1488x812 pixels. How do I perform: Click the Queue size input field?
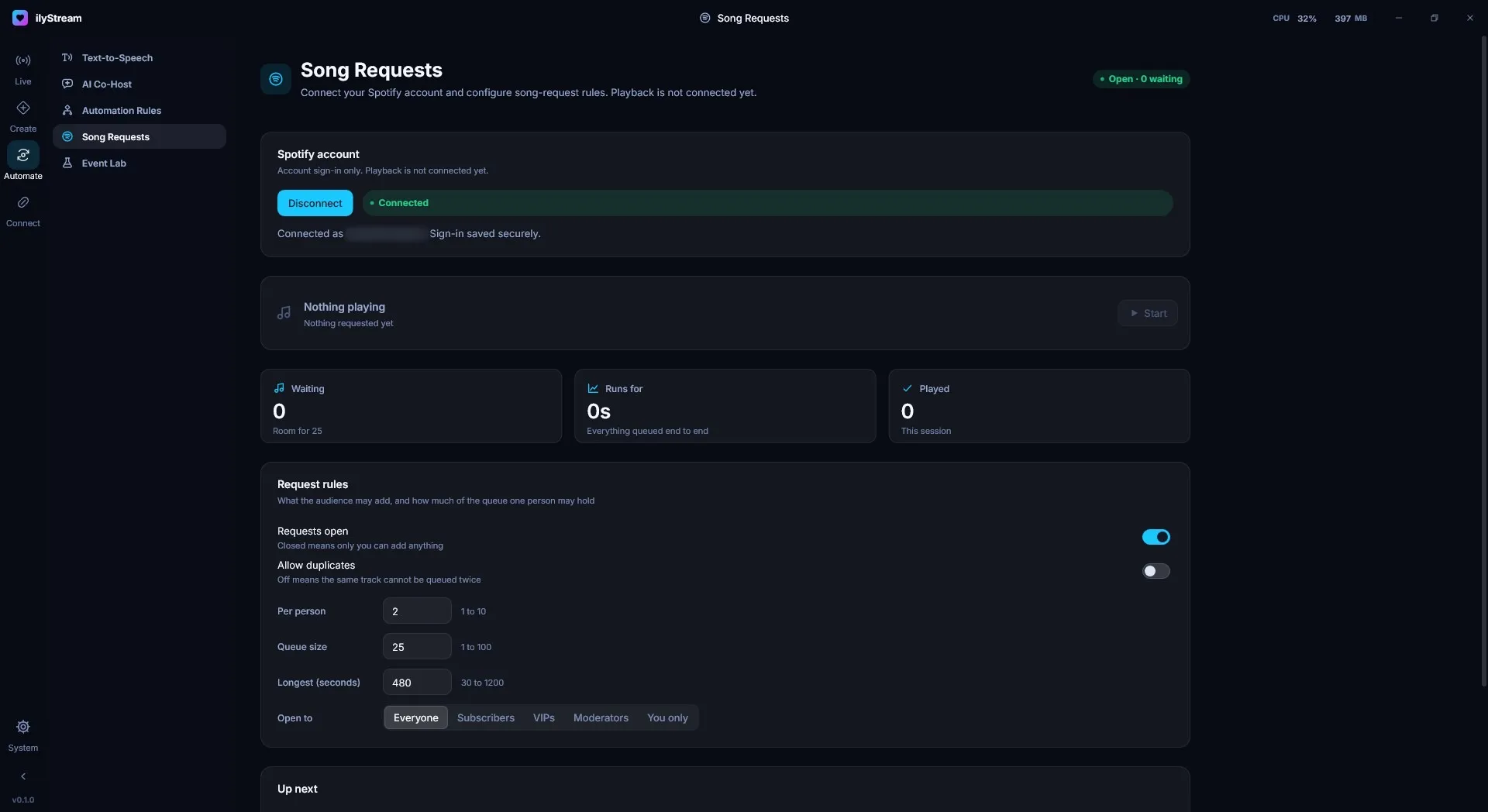[x=417, y=647]
